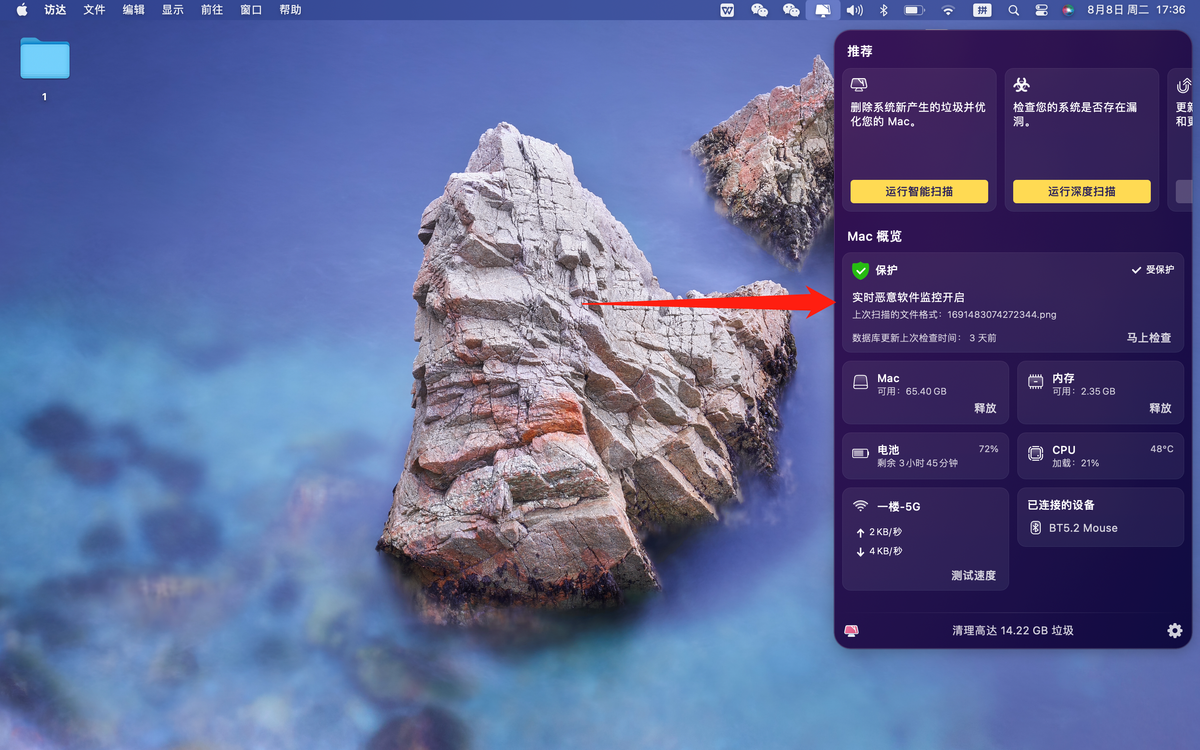Click the 拼 input method icon

tap(982, 10)
